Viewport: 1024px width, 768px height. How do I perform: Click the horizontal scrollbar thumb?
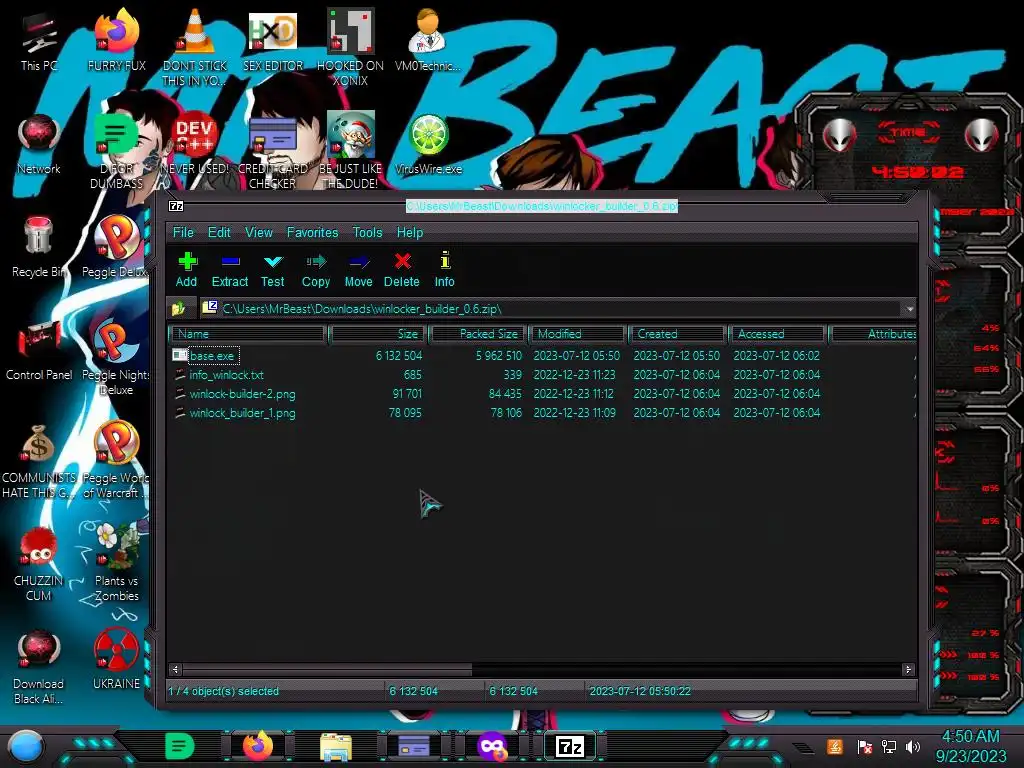[327, 669]
